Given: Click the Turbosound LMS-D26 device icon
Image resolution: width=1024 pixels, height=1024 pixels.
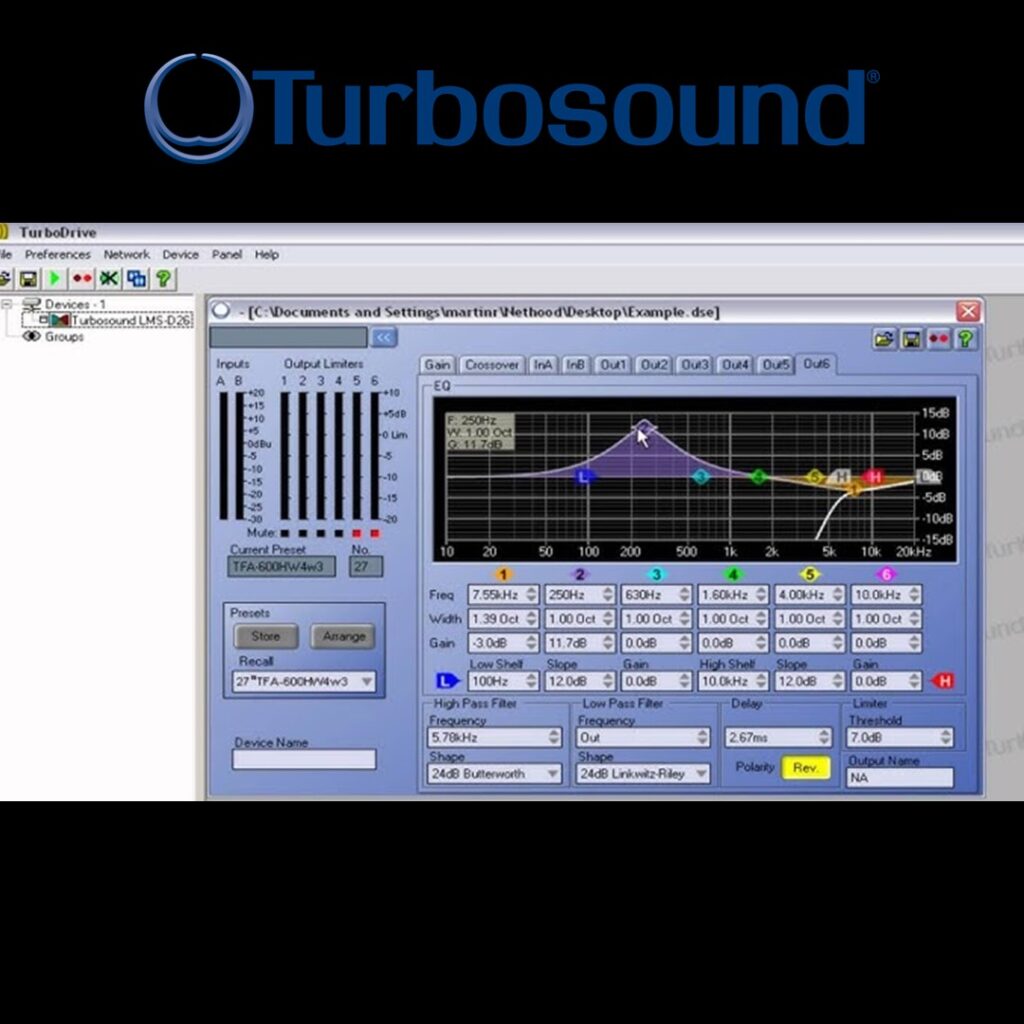Looking at the screenshot, I should click(x=59, y=320).
